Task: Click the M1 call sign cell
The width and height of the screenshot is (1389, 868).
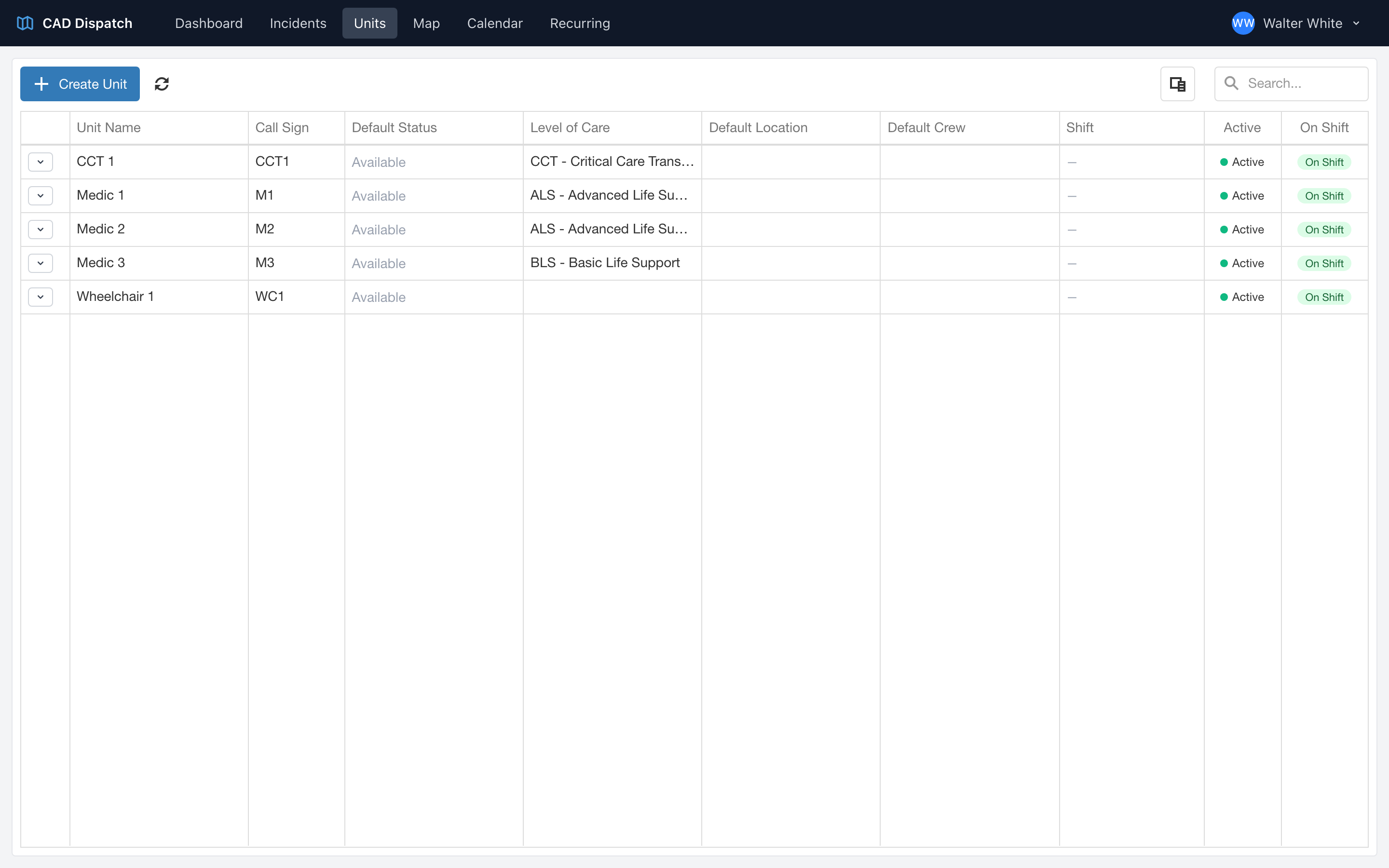Action: tap(296, 196)
